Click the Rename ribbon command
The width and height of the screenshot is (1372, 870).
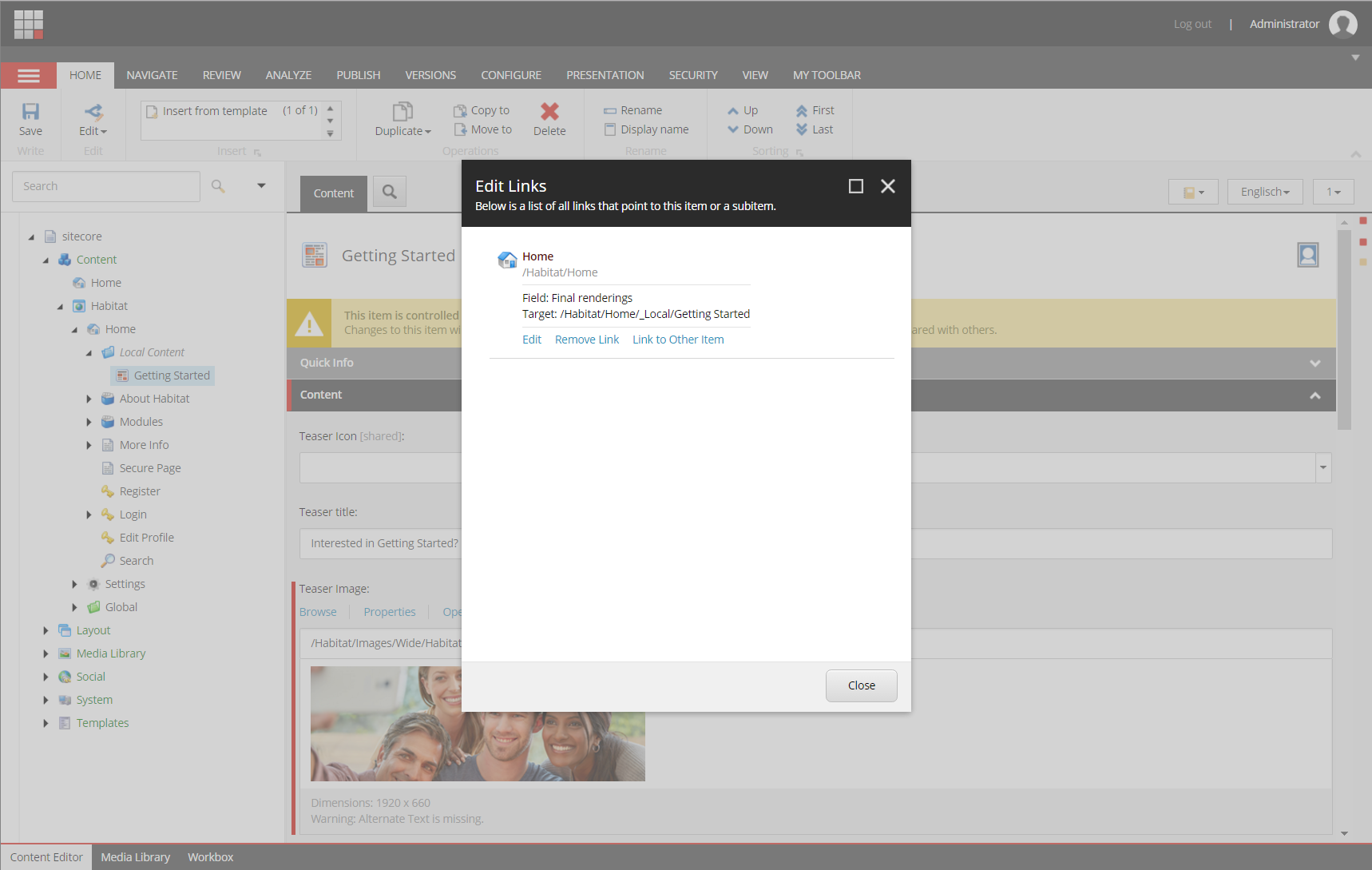(633, 110)
